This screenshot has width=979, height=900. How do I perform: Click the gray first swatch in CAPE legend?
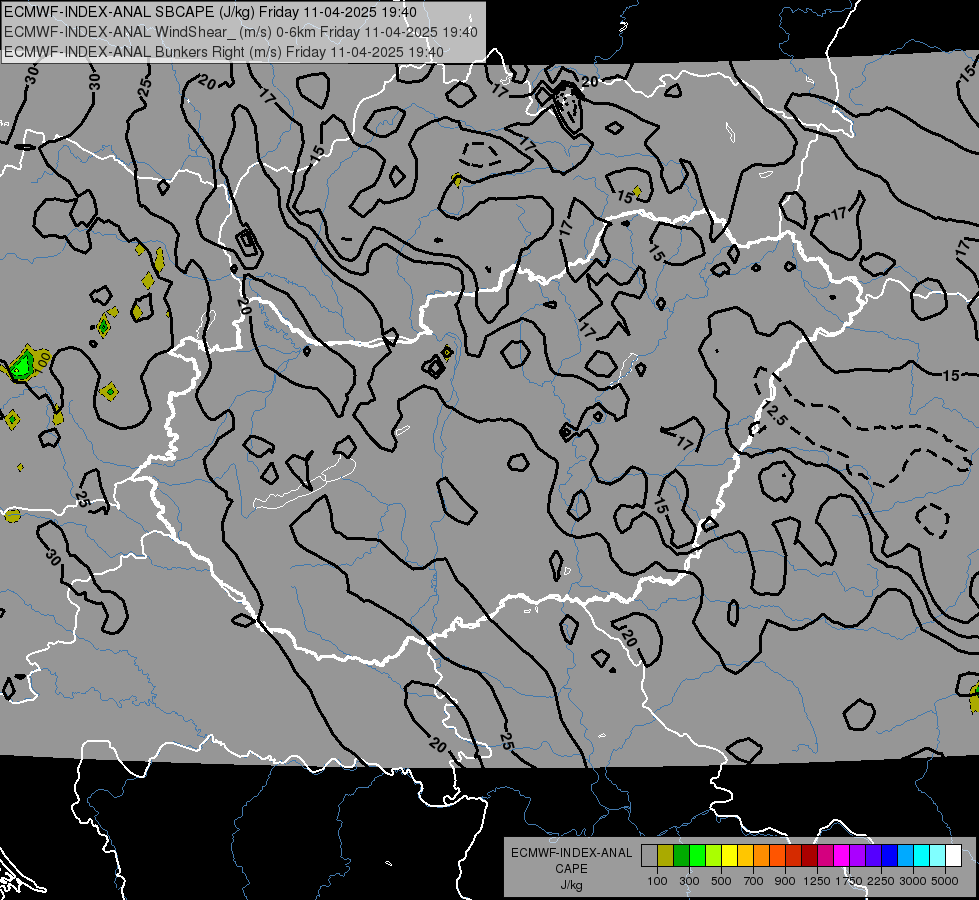(x=649, y=856)
